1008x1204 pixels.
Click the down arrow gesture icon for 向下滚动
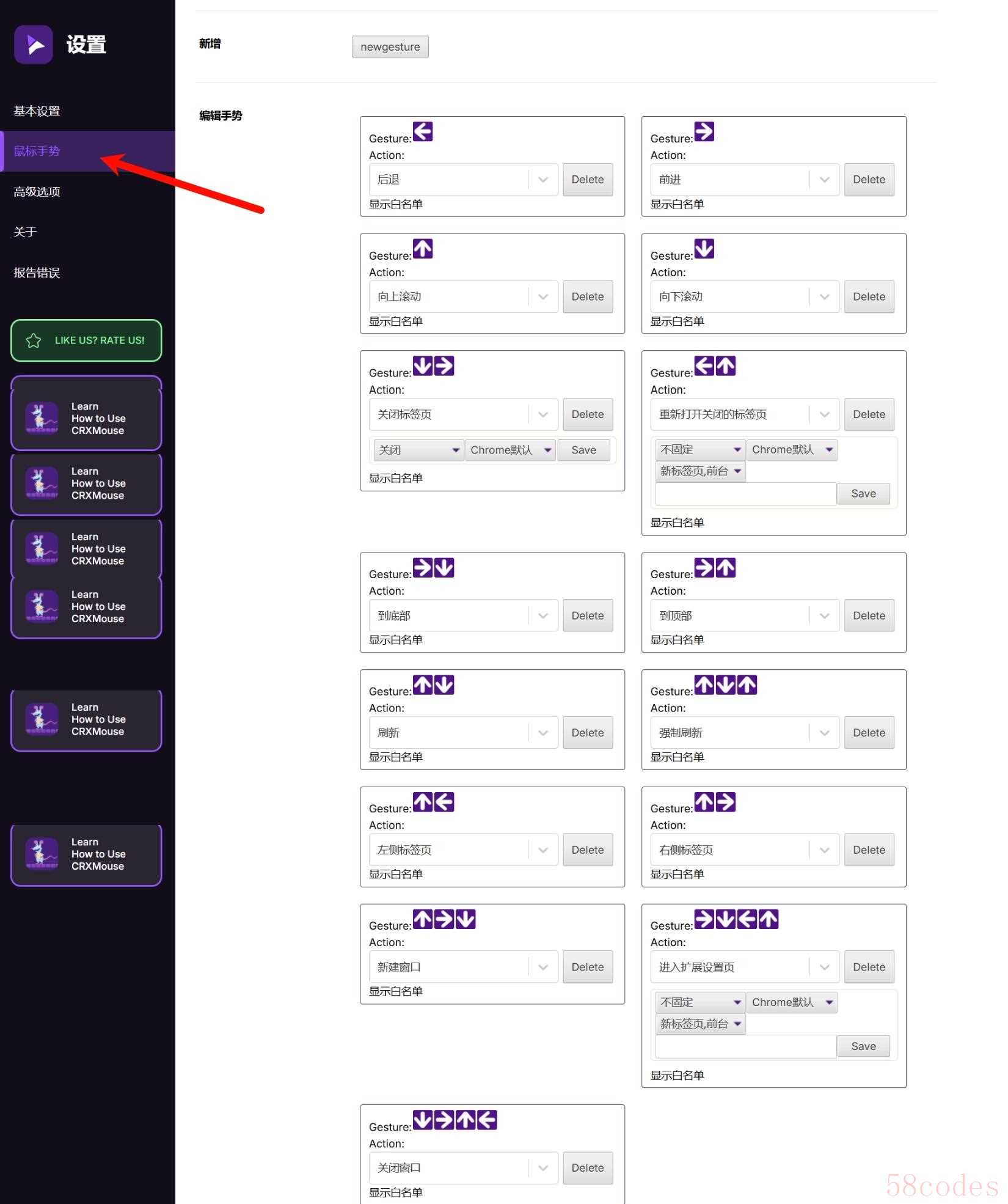pos(704,249)
